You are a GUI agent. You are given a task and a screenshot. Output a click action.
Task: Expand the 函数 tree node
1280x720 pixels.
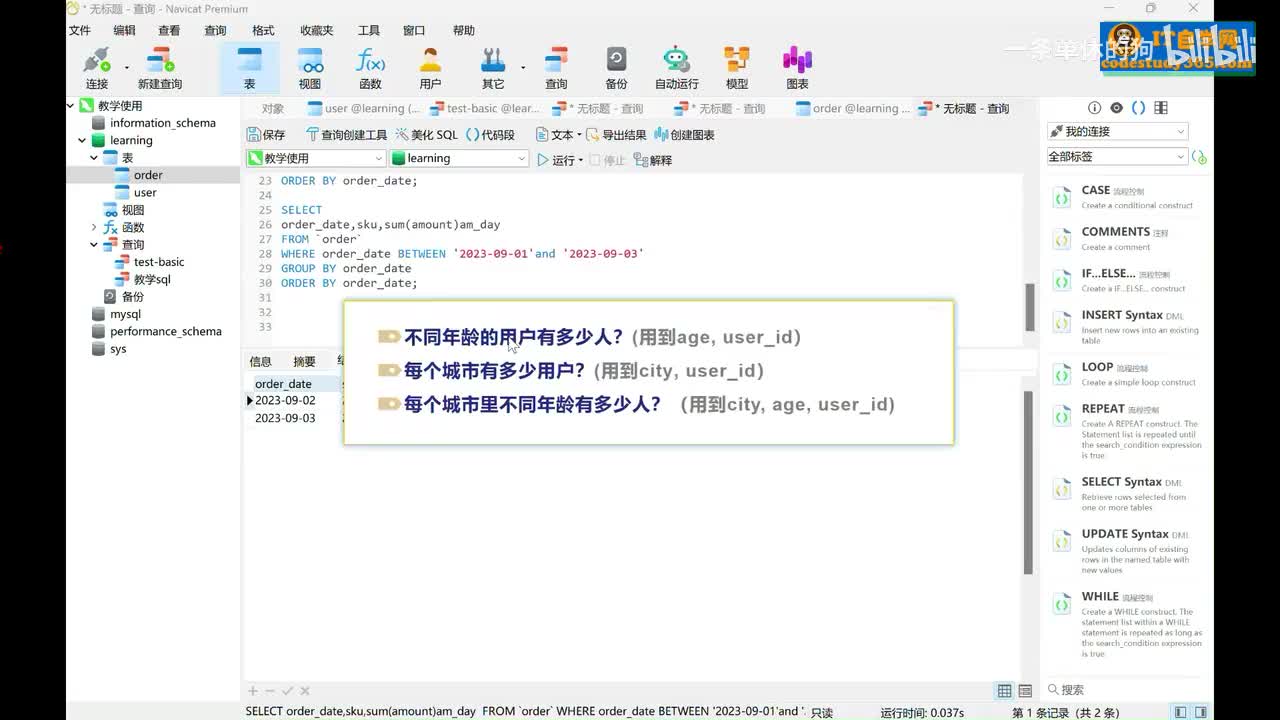[x=94, y=227]
